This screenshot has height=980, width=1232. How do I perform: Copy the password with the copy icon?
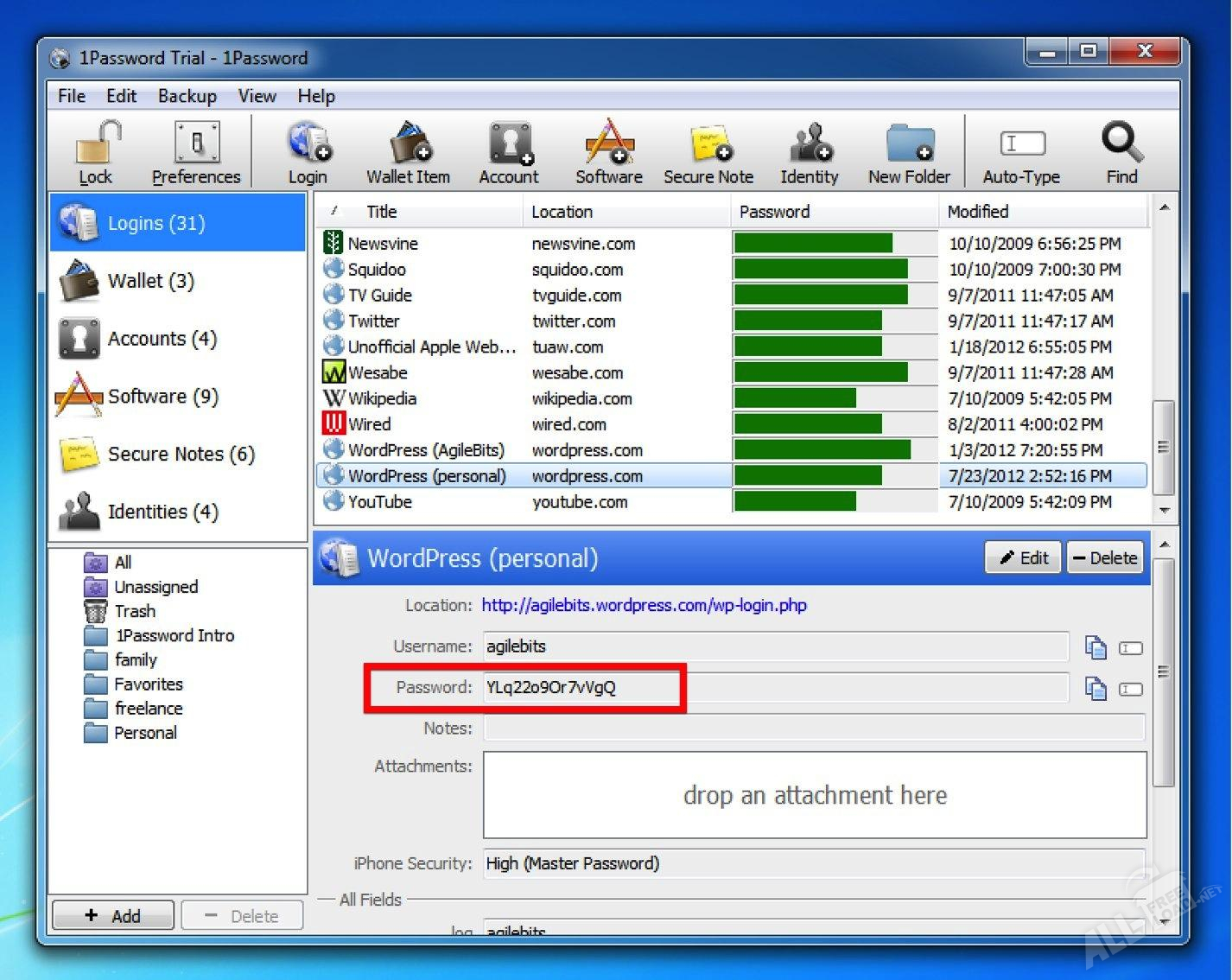1095,689
